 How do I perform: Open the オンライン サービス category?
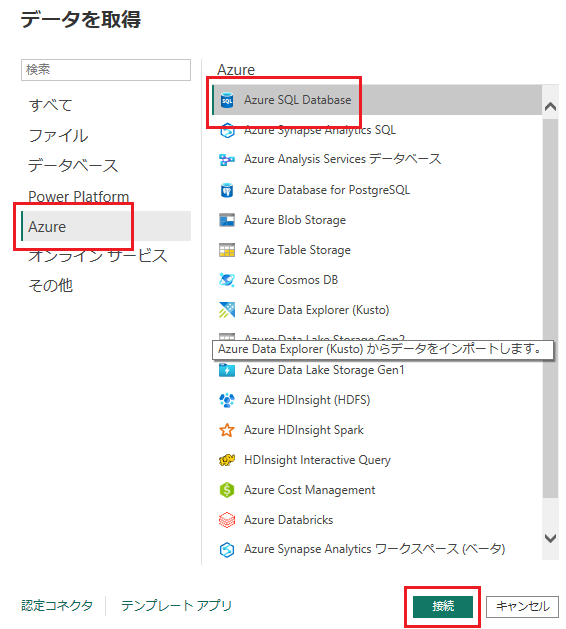[x=97, y=256]
